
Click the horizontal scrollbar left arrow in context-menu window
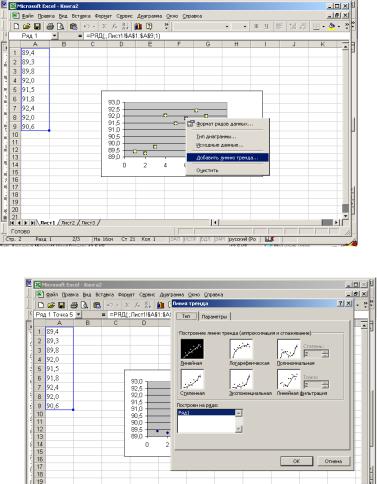[x=215, y=222]
